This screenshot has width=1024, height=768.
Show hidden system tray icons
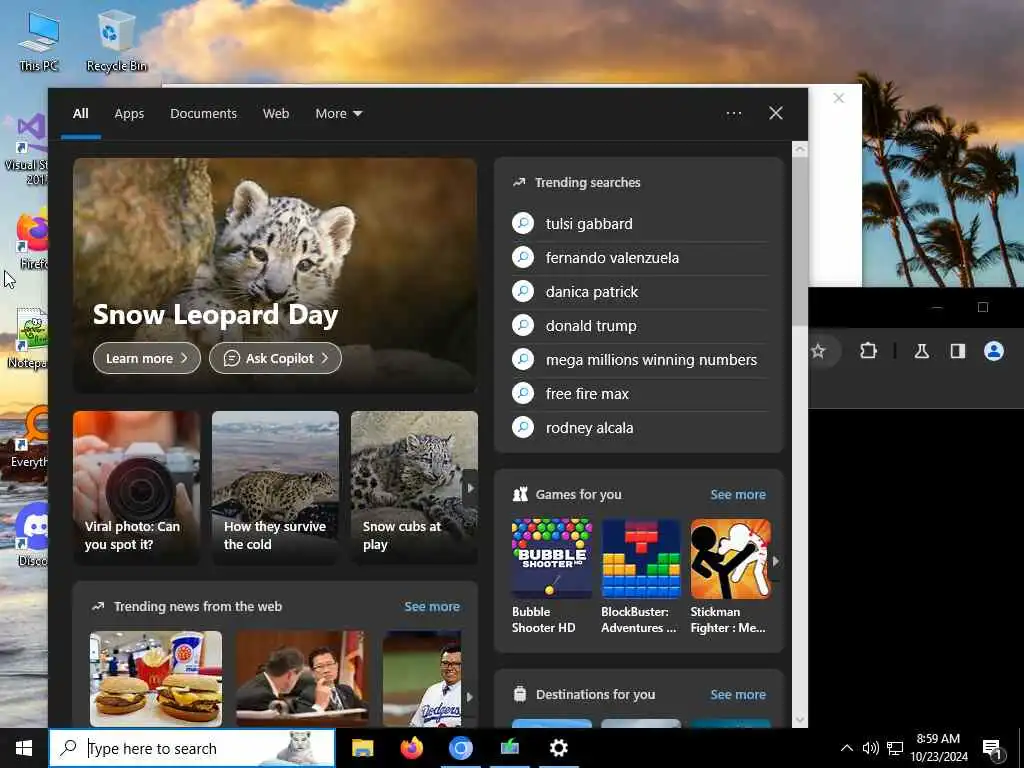pyautogui.click(x=846, y=748)
